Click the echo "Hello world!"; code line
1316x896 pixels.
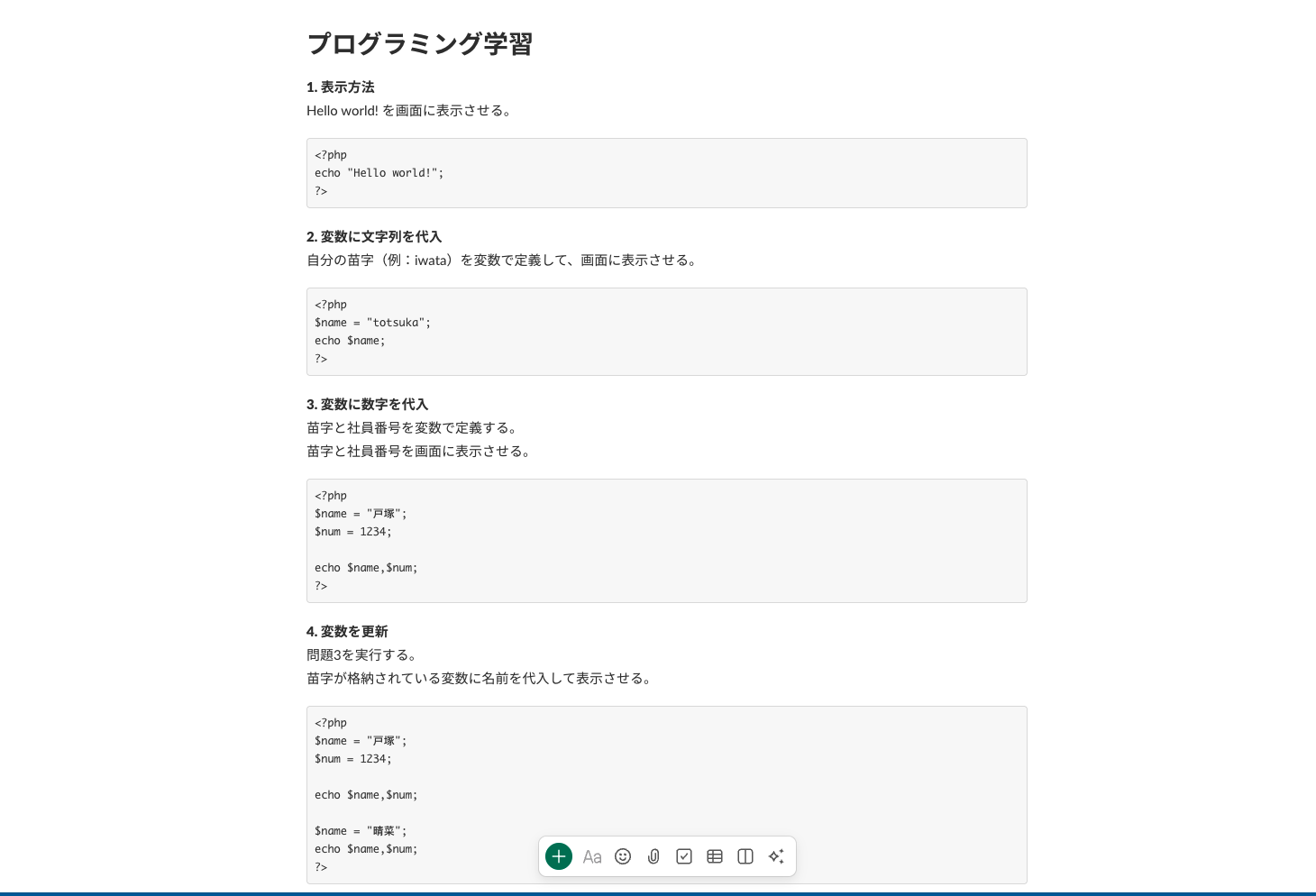[x=379, y=173]
